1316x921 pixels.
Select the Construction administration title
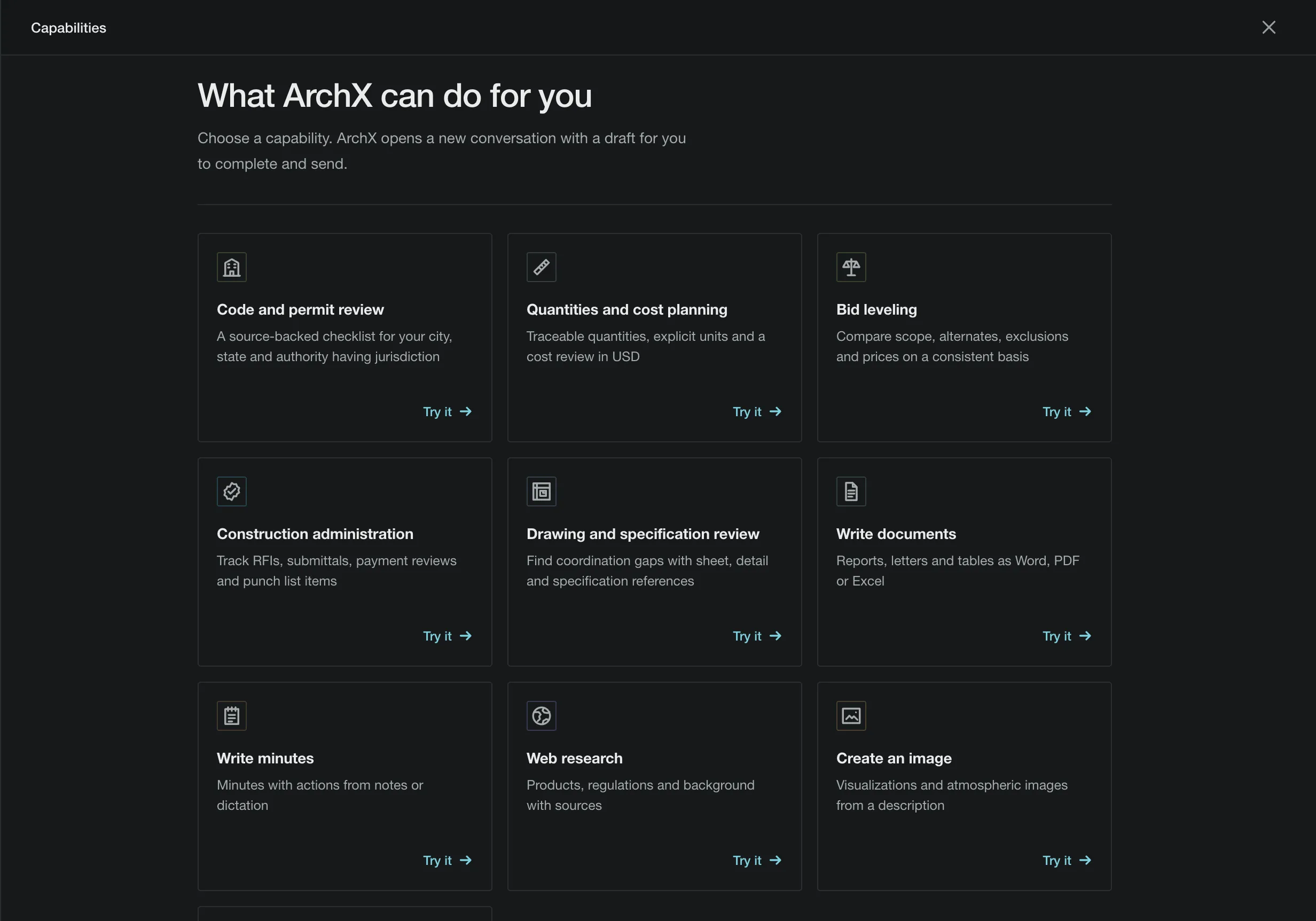point(315,534)
